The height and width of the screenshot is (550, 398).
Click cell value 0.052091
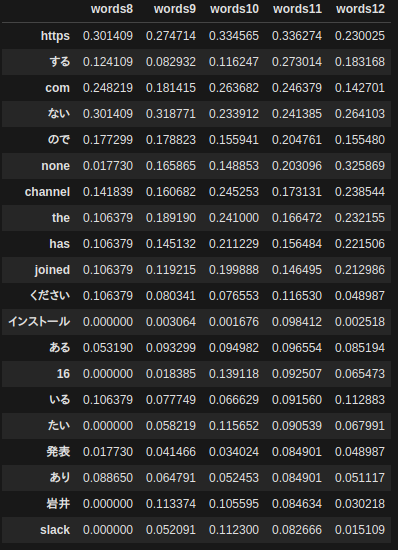point(171,530)
